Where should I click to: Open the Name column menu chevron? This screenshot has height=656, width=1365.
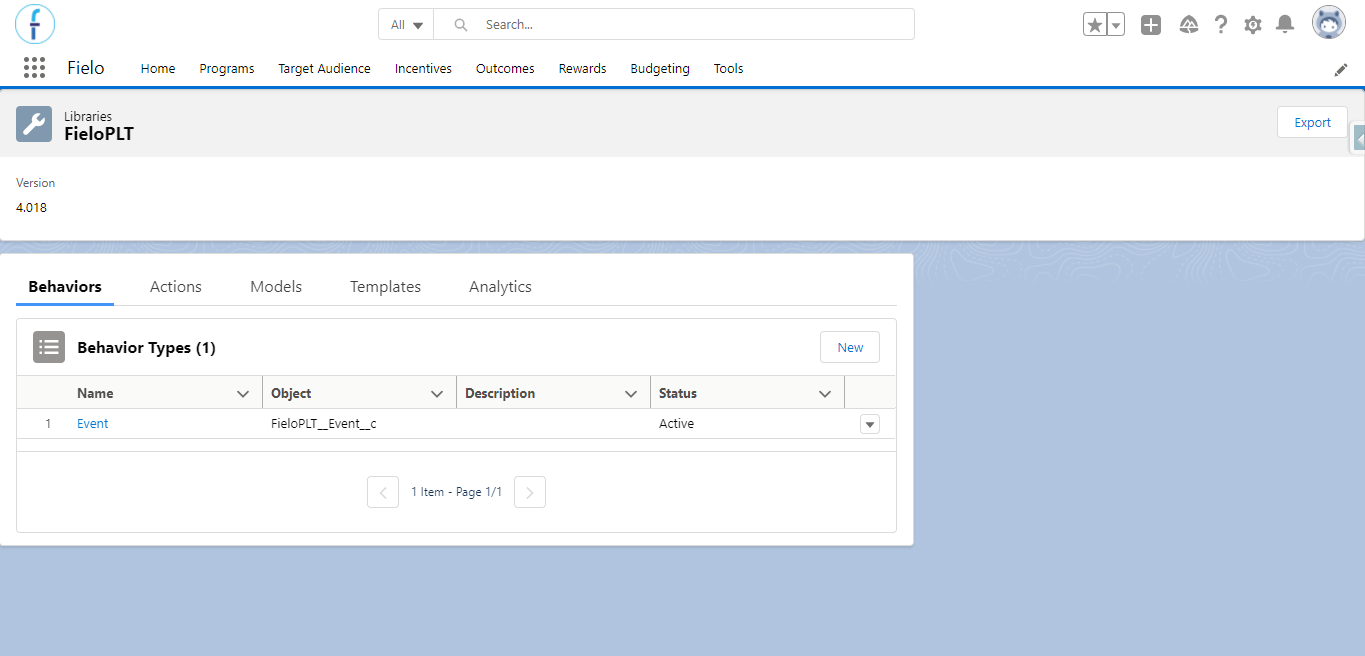(243, 394)
